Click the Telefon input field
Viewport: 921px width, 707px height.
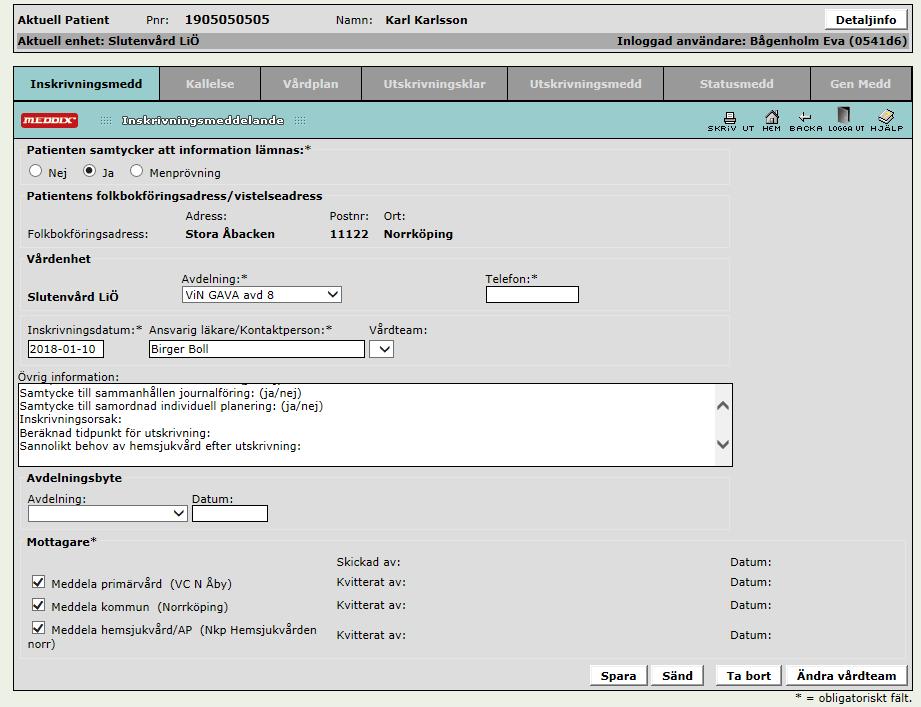pos(532,295)
